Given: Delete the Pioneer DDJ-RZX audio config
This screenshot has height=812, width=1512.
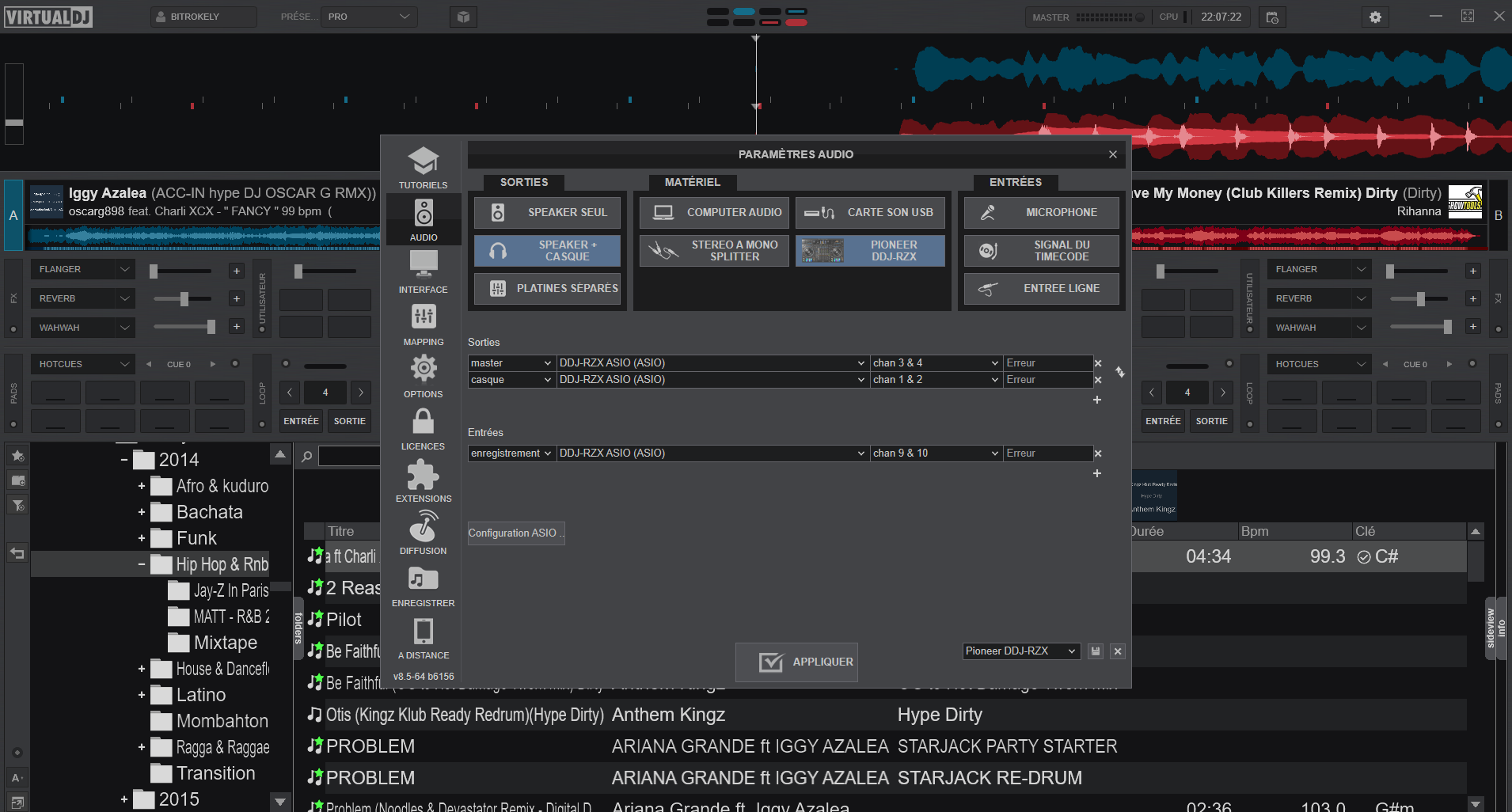Looking at the screenshot, I should point(1118,651).
